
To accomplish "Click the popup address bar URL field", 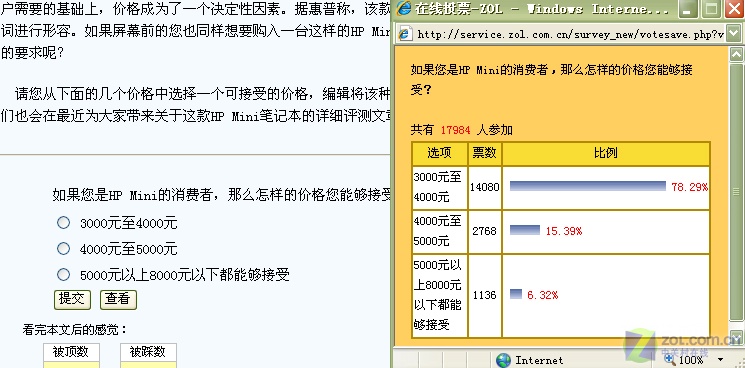I will tap(570, 34).
